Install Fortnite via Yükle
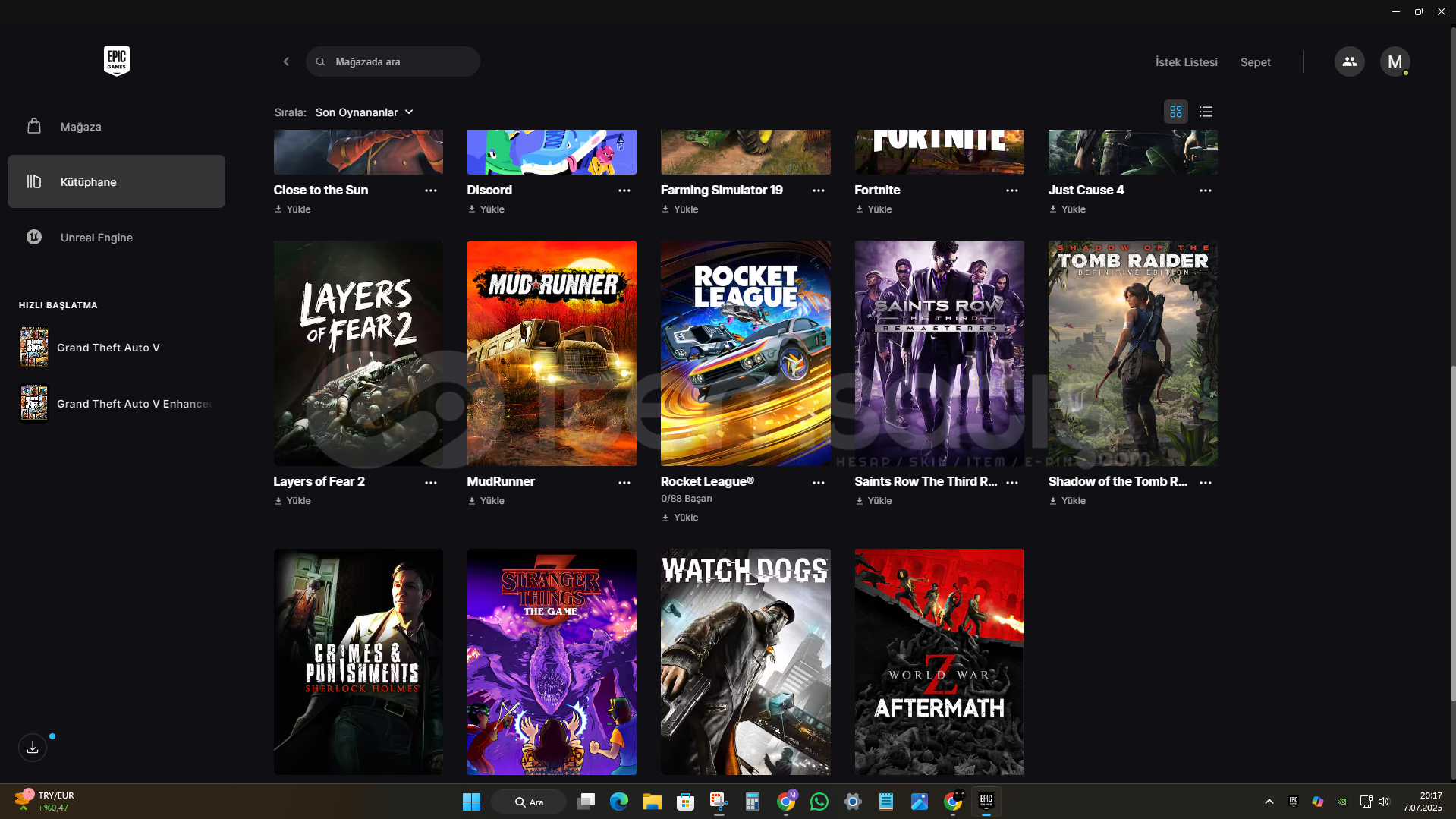This screenshot has width=1456, height=819. [873, 209]
